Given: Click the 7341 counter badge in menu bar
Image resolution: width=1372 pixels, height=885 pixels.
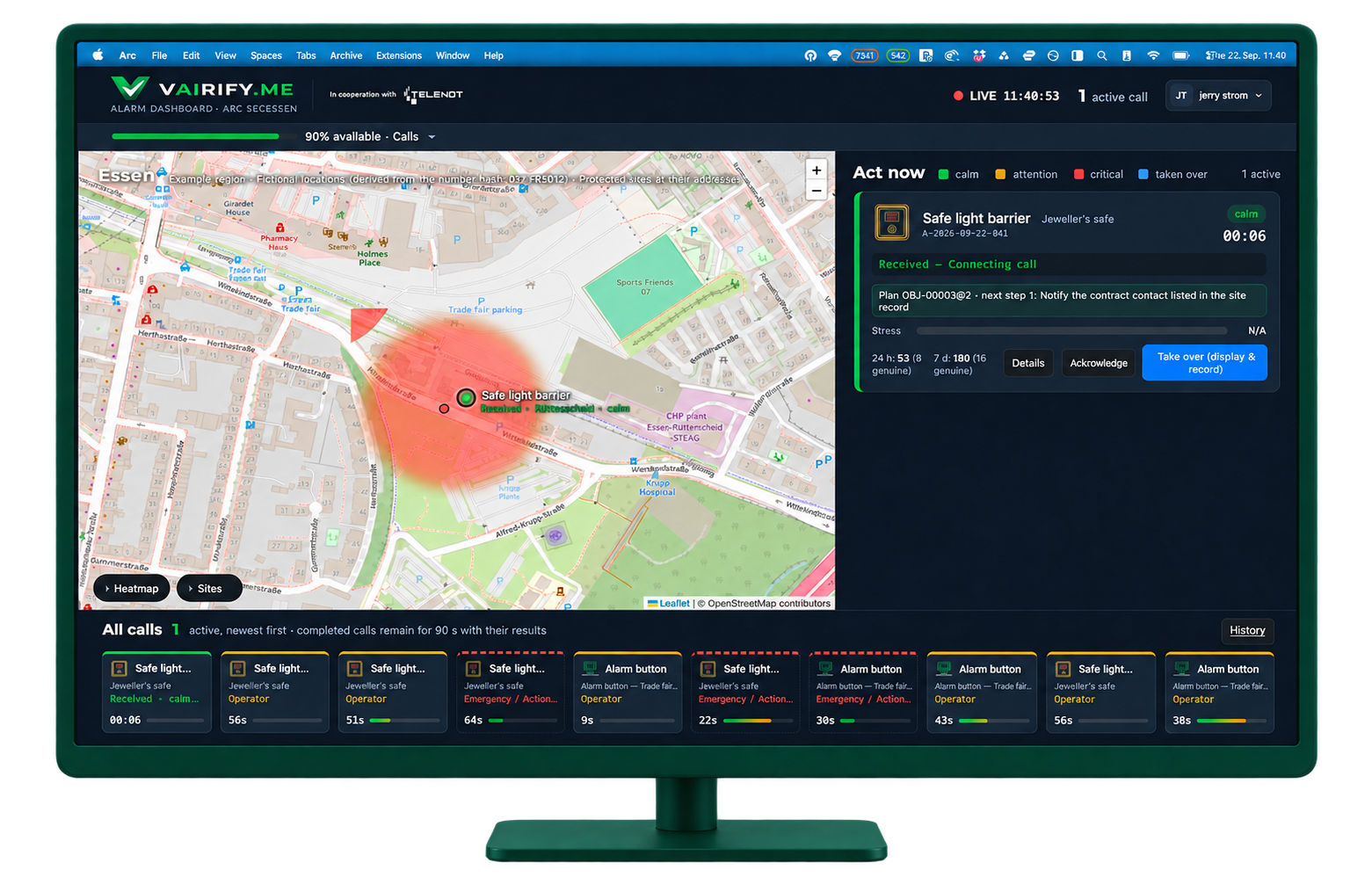Looking at the screenshot, I should [x=864, y=55].
